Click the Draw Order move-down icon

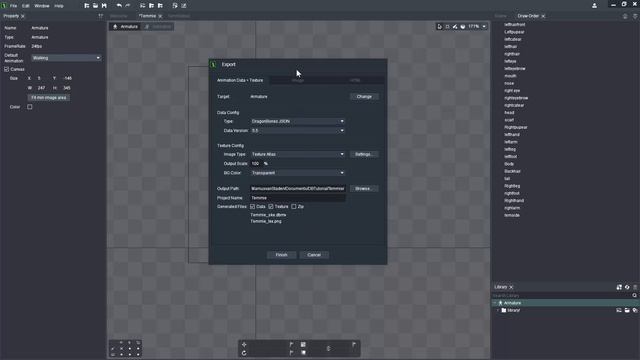(635, 16)
